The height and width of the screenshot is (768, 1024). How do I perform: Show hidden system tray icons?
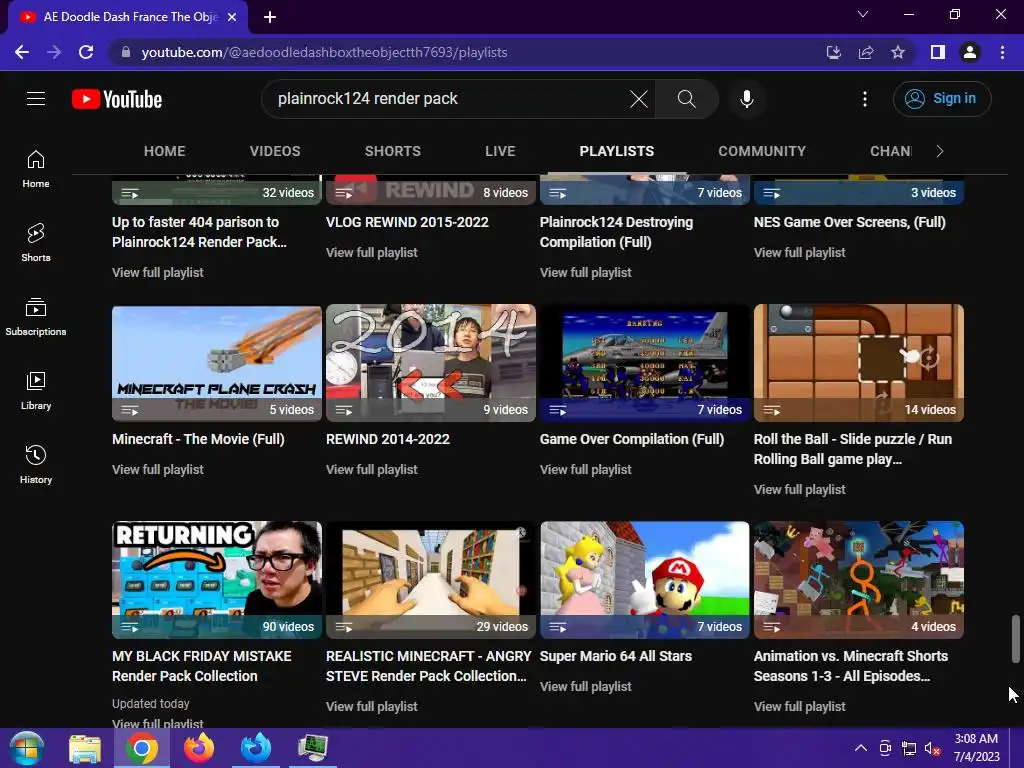click(x=861, y=748)
